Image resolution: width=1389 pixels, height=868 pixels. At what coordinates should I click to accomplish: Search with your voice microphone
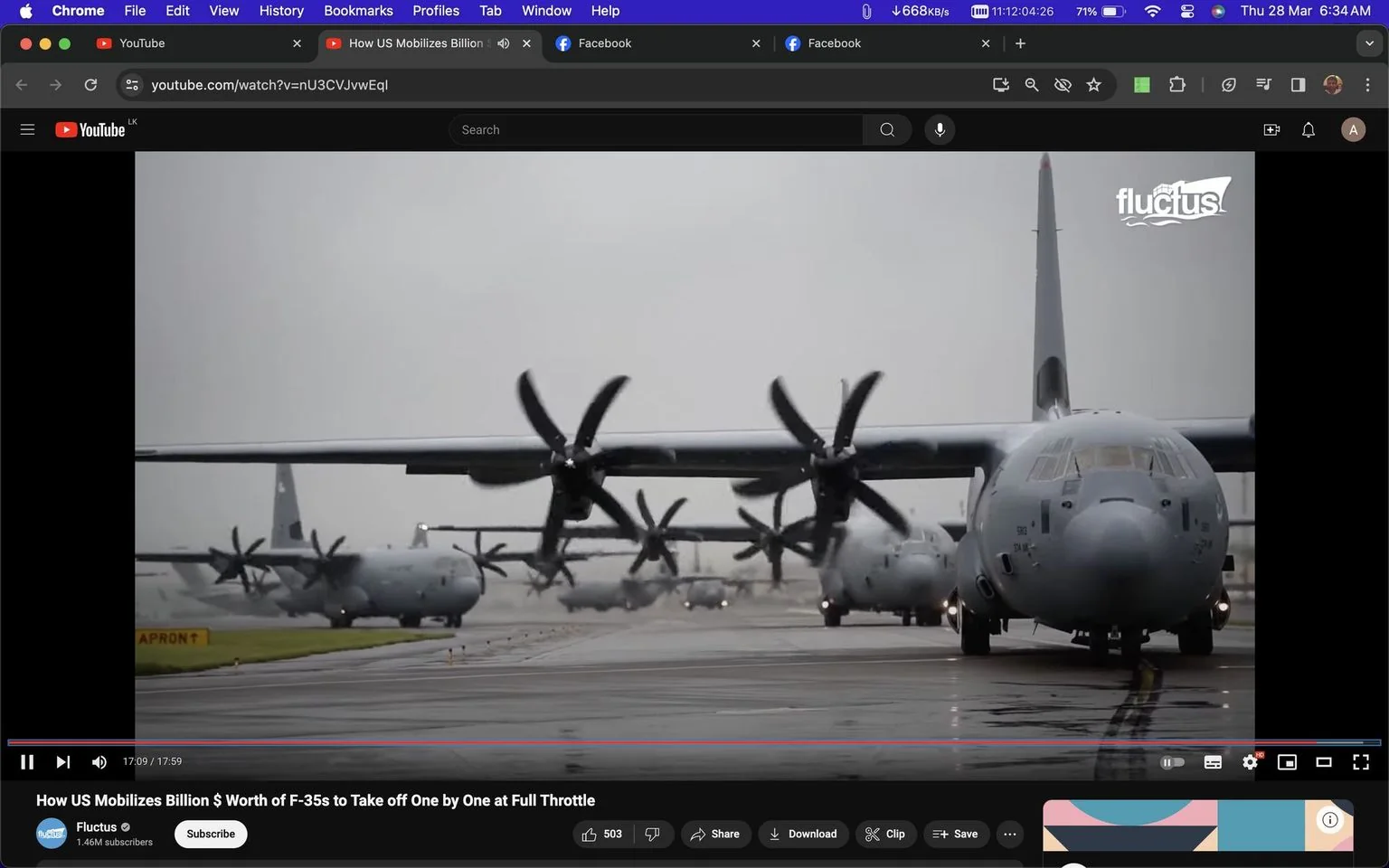click(940, 129)
